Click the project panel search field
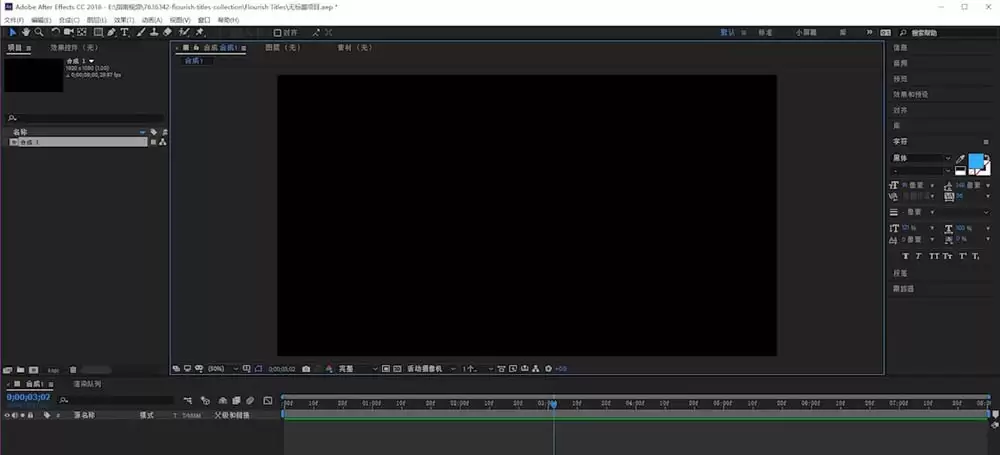Image resolution: width=1000 pixels, height=455 pixels. [x=85, y=118]
